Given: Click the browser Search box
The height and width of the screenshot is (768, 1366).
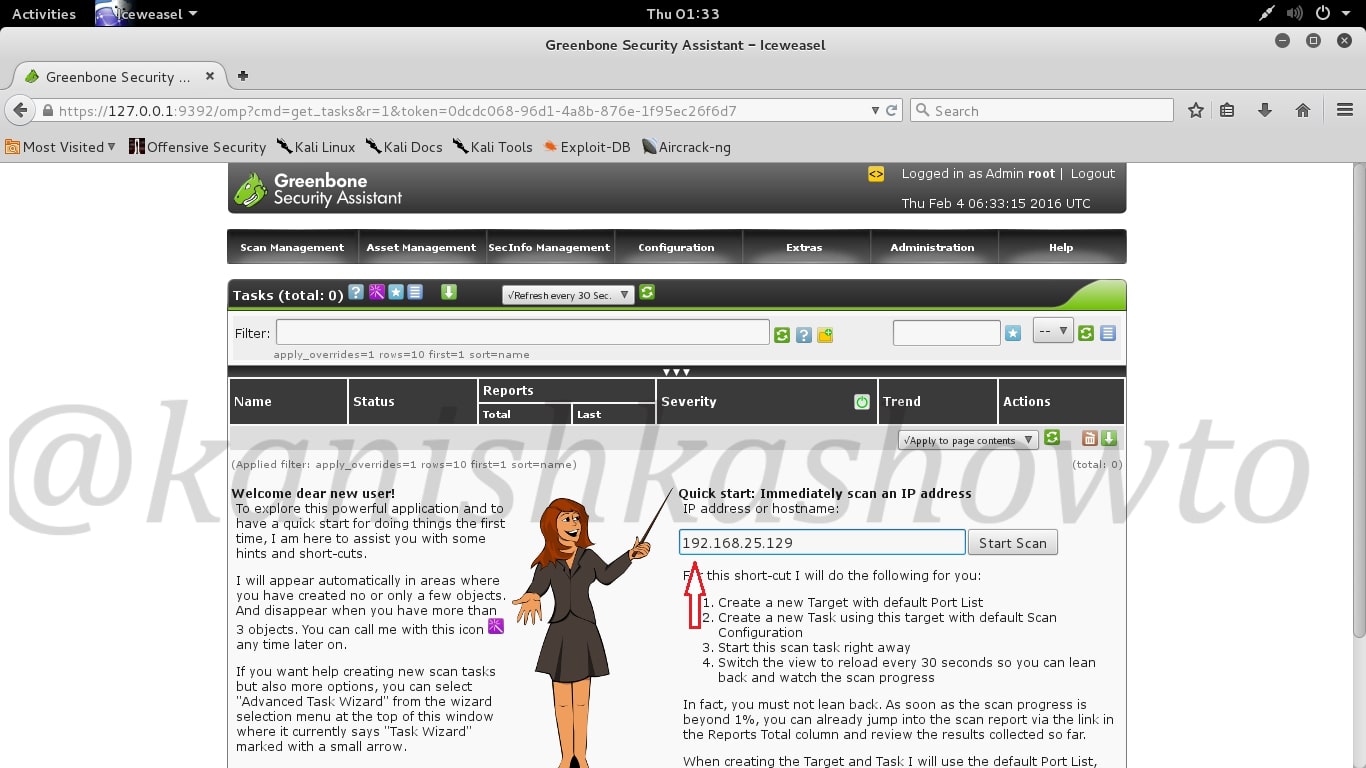Looking at the screenshot, I should tap(1041, 110).
